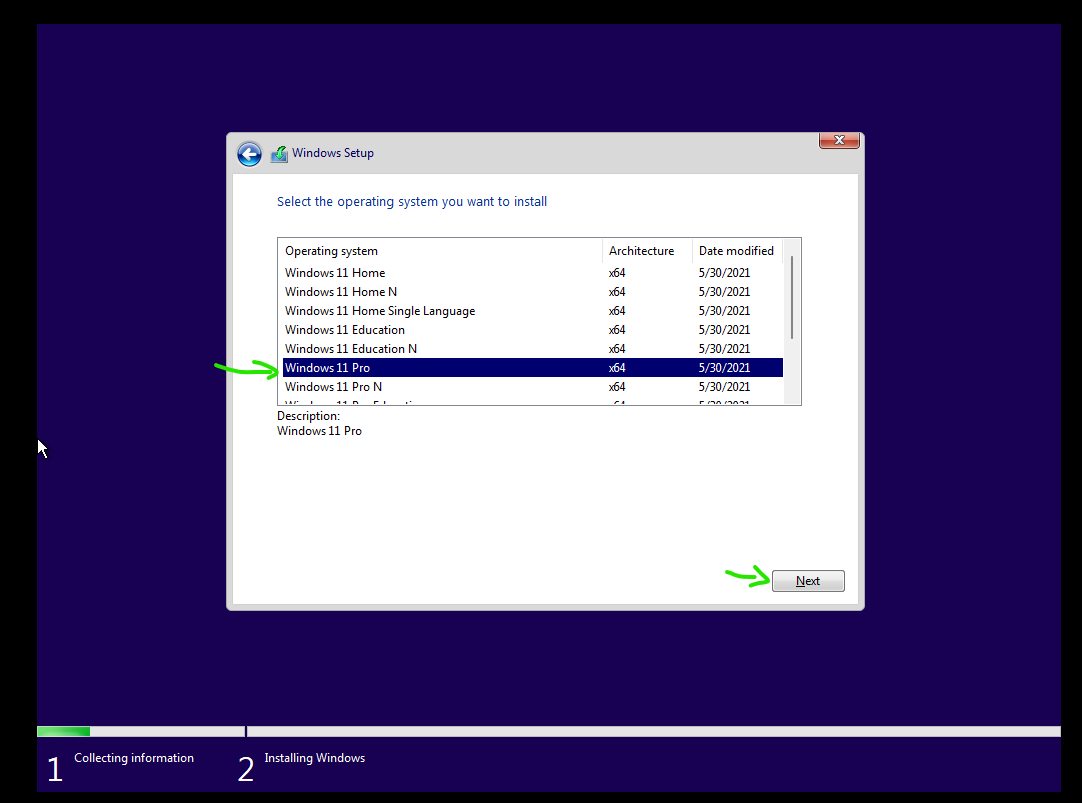Image resolution: width=1082 pixels, height=803 pixels.
Task: Click the Windows Setup title icon
Action: pos(279,154)
